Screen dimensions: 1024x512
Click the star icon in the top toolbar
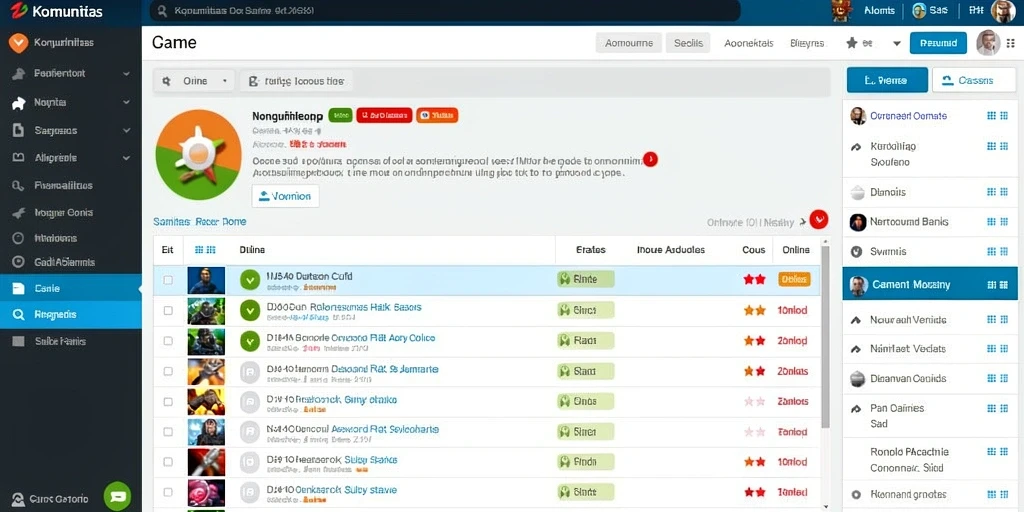click(852, 43)
